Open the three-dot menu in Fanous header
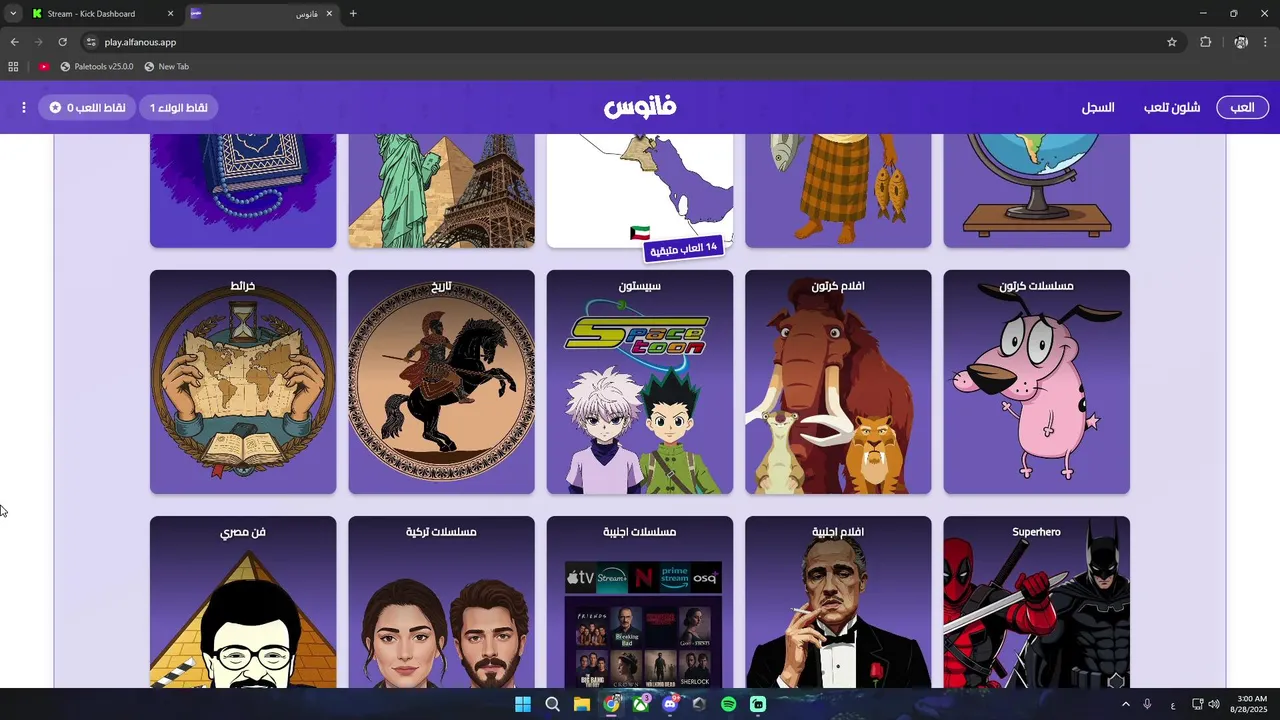The height and width of the screenshot is (720, 1280). tap(24, 107)
